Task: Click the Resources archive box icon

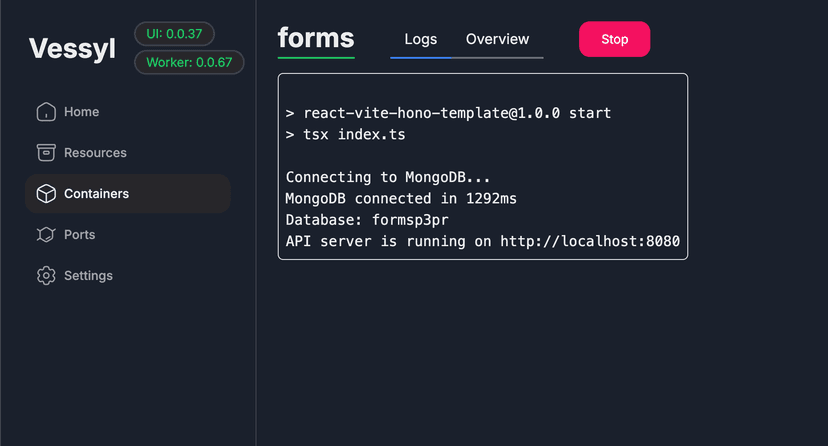Action: point(46,153)
